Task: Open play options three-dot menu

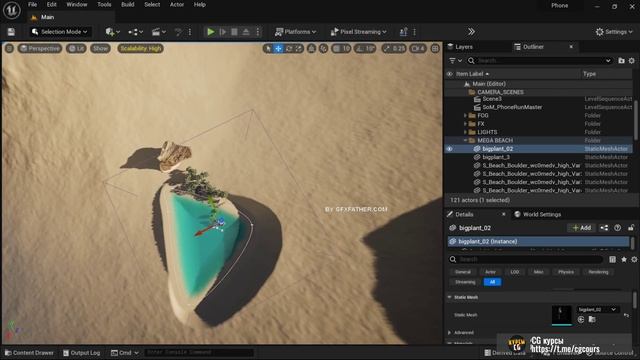Action: [258, 32]
